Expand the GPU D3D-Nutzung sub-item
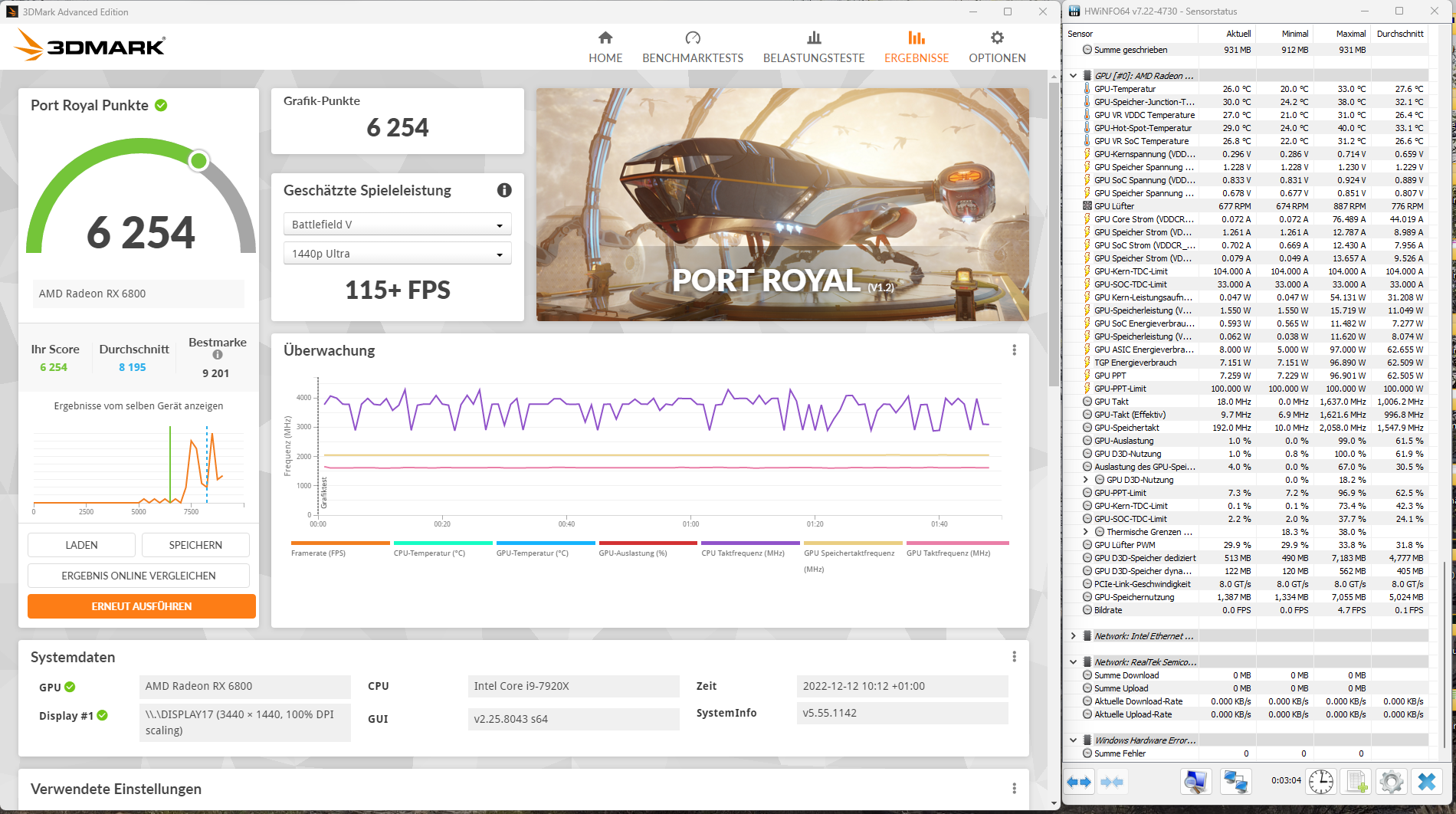The image size is (1456, 814). 1085,480
